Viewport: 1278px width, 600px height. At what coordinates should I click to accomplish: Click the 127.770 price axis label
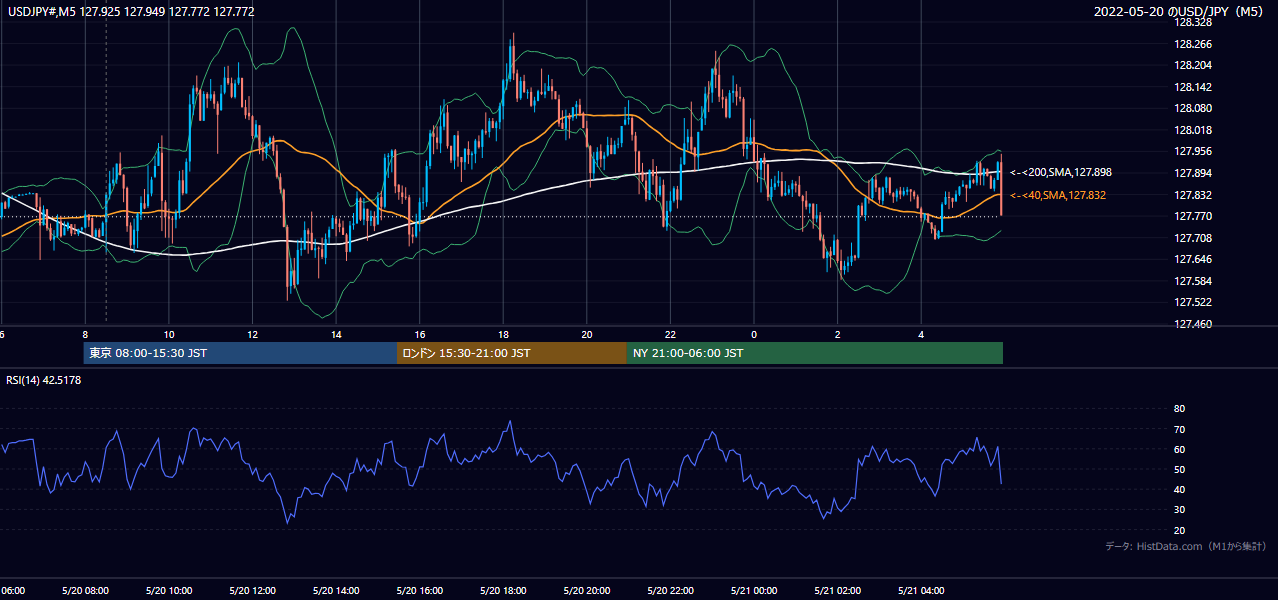tap(1194, 216)
